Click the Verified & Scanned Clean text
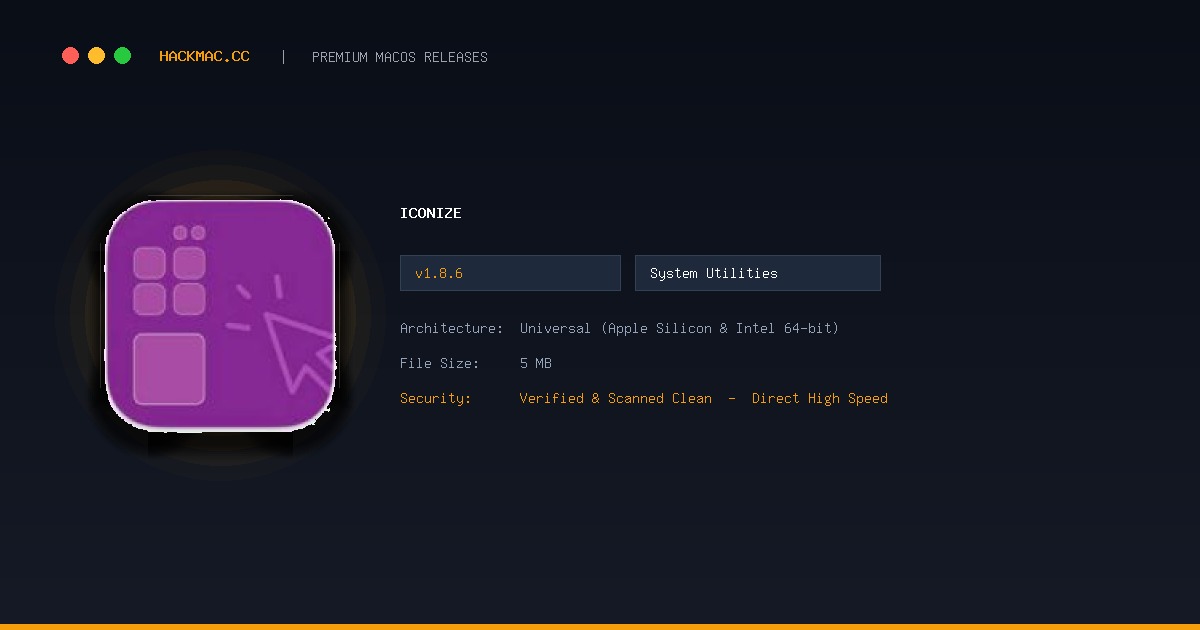This screenshot has height=630, width=1200. click(616, 398)
